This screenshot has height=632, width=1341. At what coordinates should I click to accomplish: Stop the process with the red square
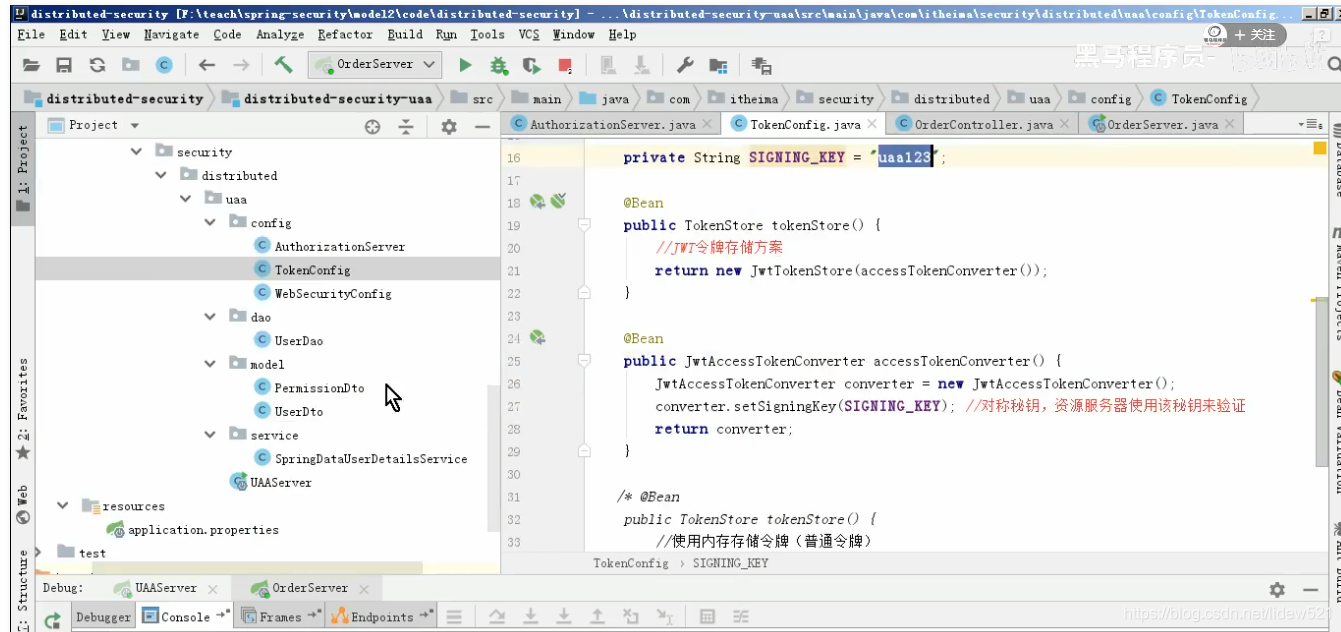point(565,66)
